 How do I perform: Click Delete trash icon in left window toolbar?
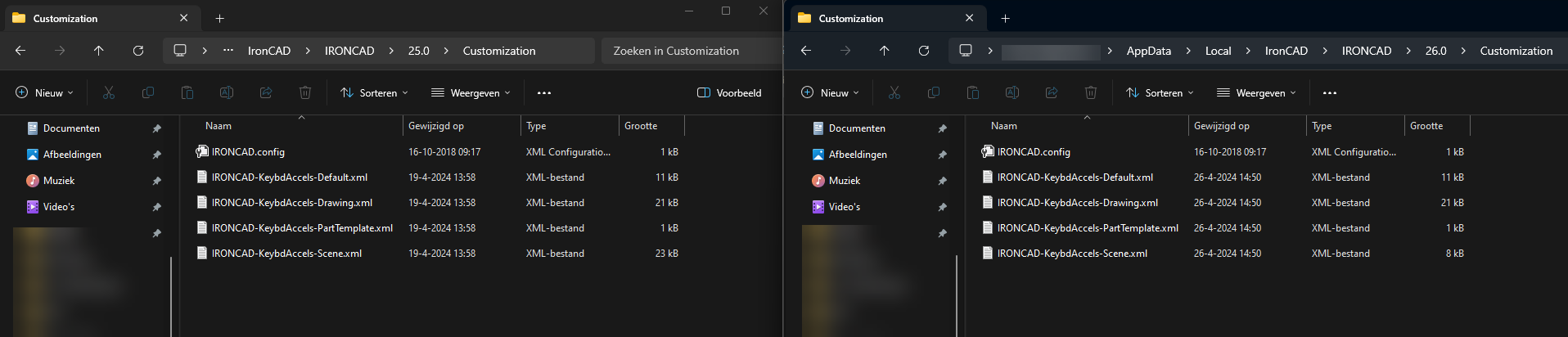(x=305, y=93)
